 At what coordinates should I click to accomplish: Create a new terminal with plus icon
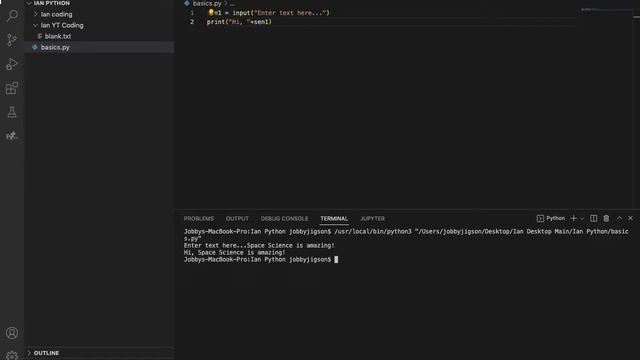(x=573, y=218)
